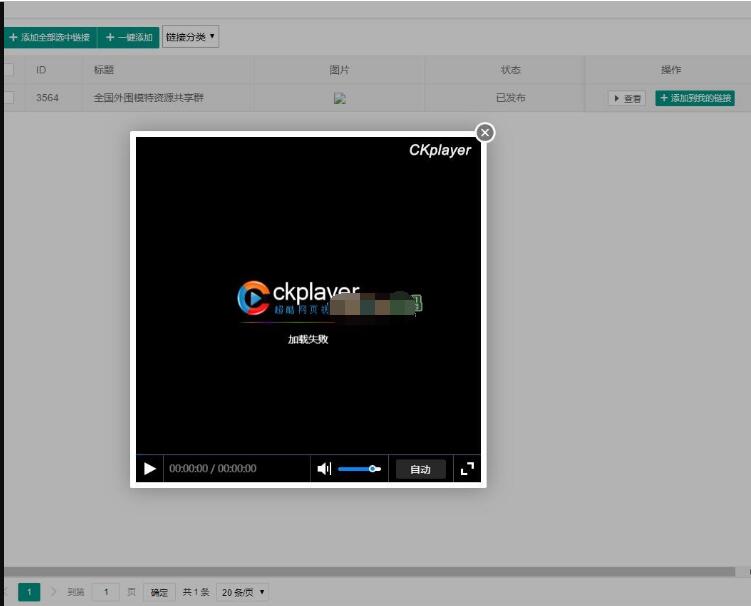This screenshot has width=751, height=606.
Task: Open the 链接分类 dropdown
Action: click(191, 37)
